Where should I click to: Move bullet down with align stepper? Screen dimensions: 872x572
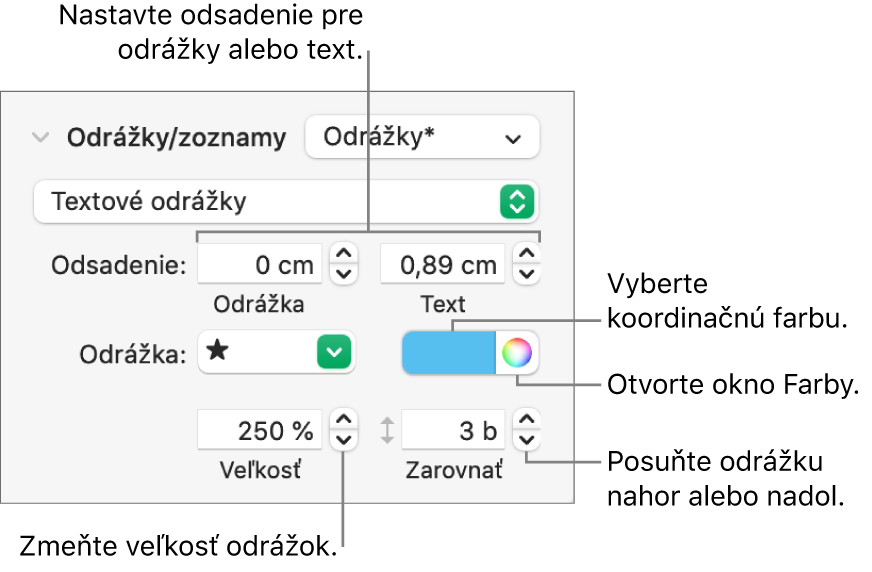pyautogui.click(x=526, y=439)
